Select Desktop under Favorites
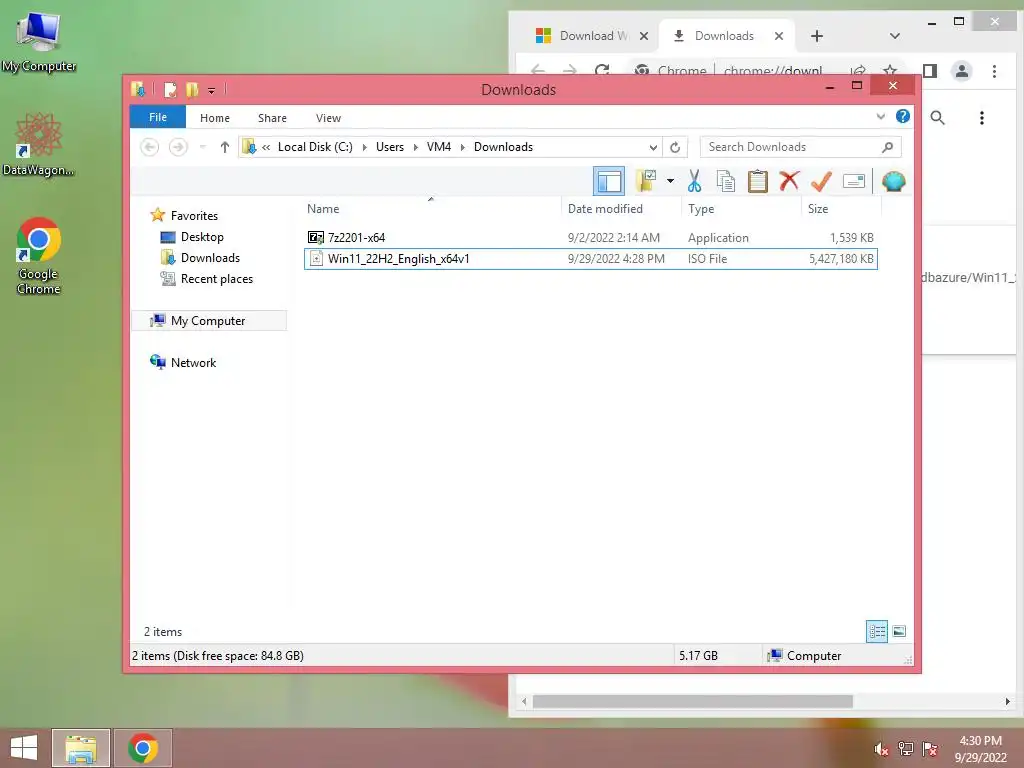This screenshot has width=1024, height=768. click(202, 236)
